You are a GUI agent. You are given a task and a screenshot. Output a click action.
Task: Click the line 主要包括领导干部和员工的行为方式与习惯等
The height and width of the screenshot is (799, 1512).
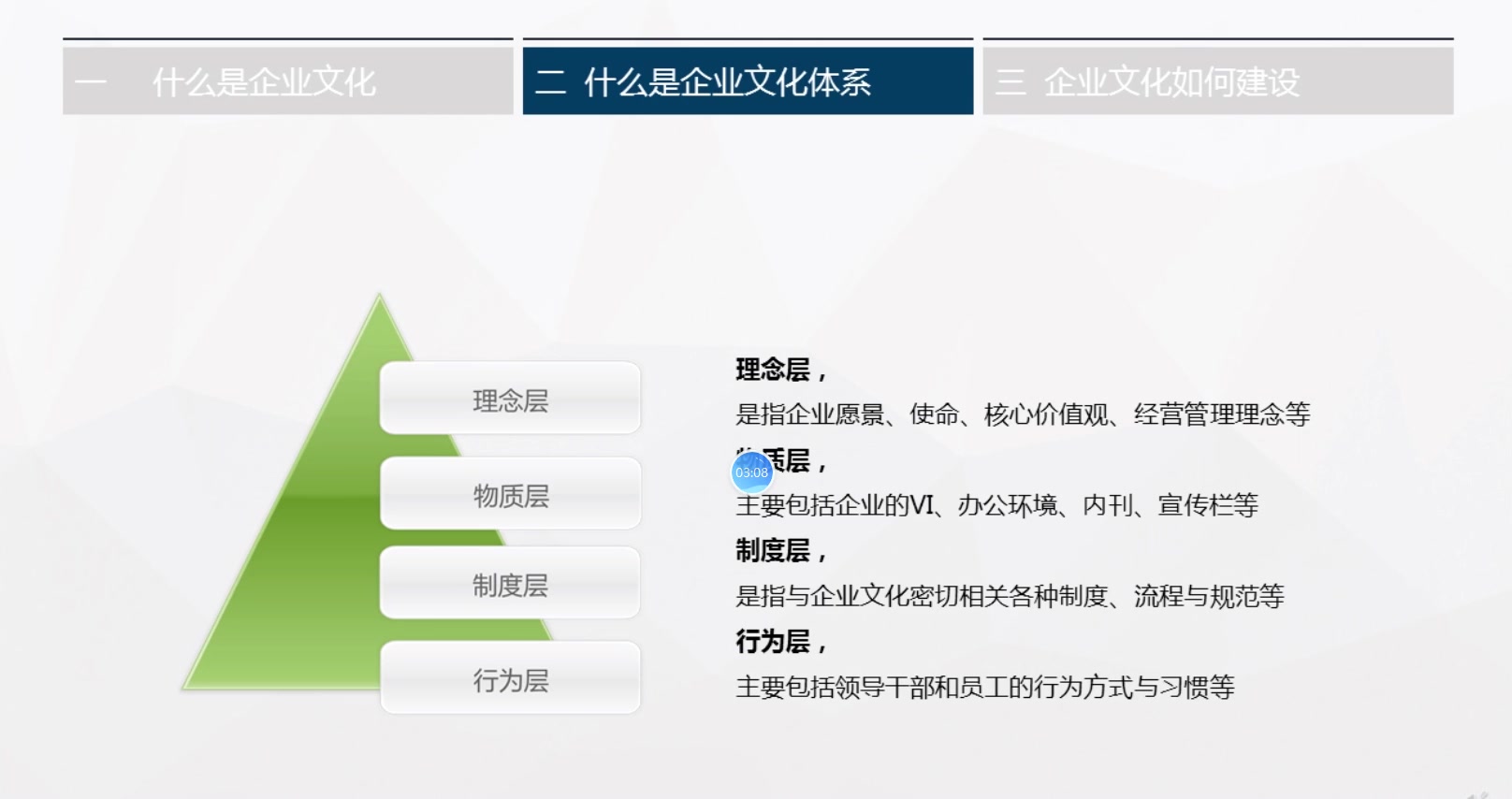984,687
